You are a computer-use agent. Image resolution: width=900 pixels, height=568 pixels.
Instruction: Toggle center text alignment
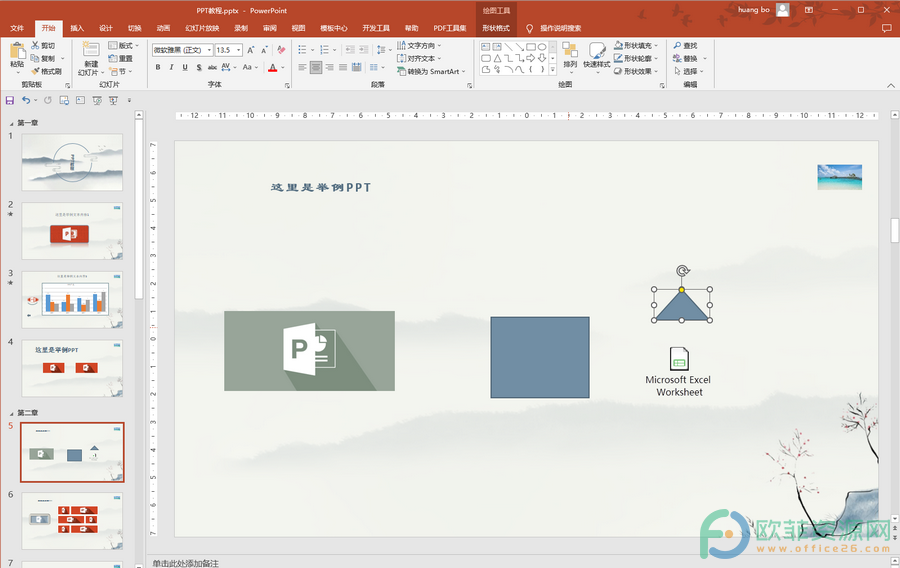(x=316, y=68)
